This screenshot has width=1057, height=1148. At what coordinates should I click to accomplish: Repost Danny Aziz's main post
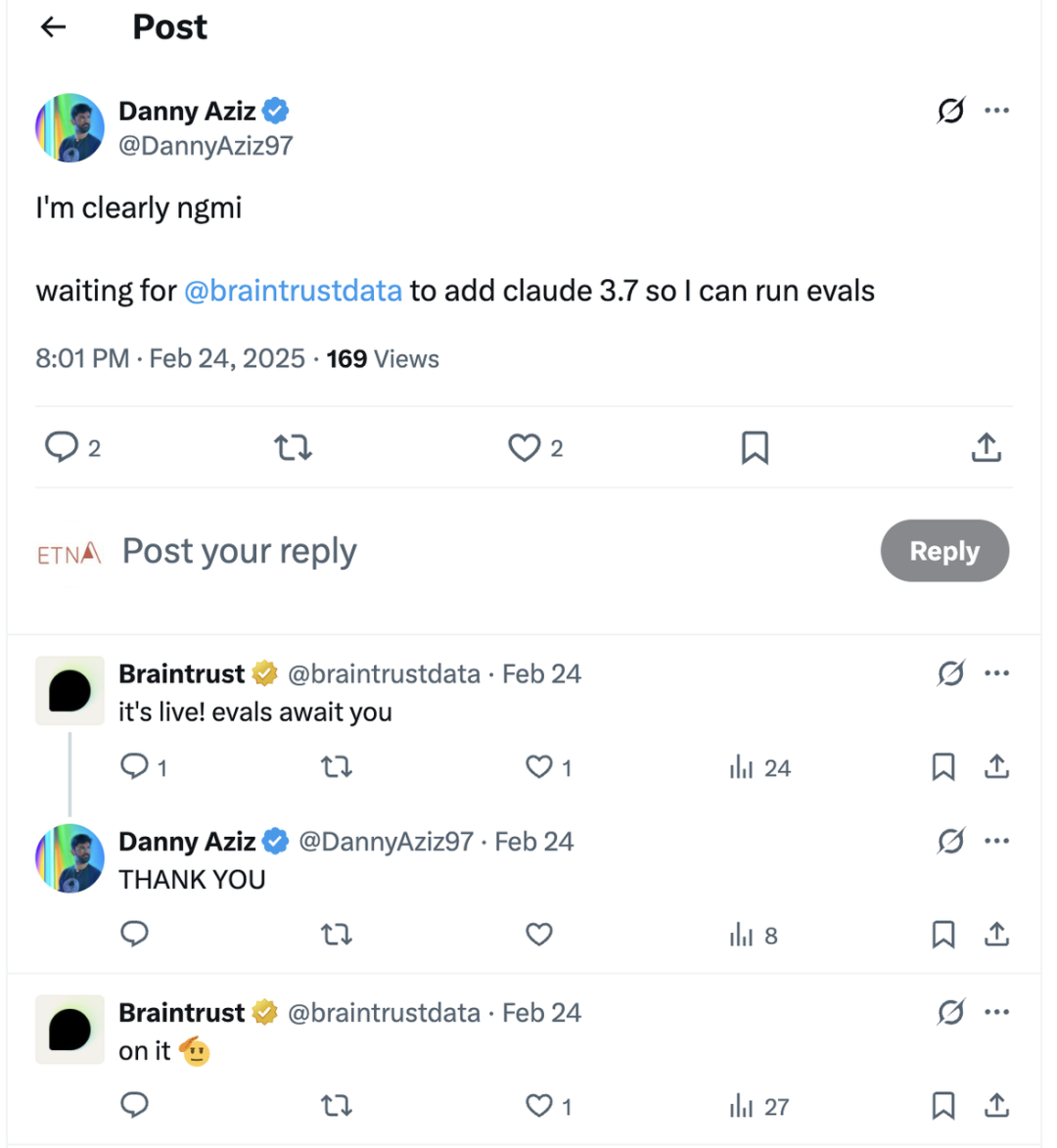(x=293, y=447)
